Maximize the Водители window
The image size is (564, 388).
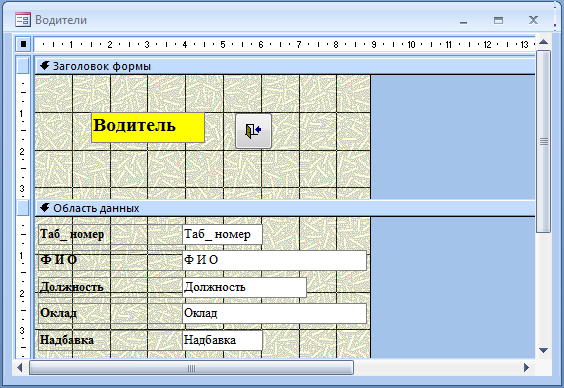coord(498,20)
